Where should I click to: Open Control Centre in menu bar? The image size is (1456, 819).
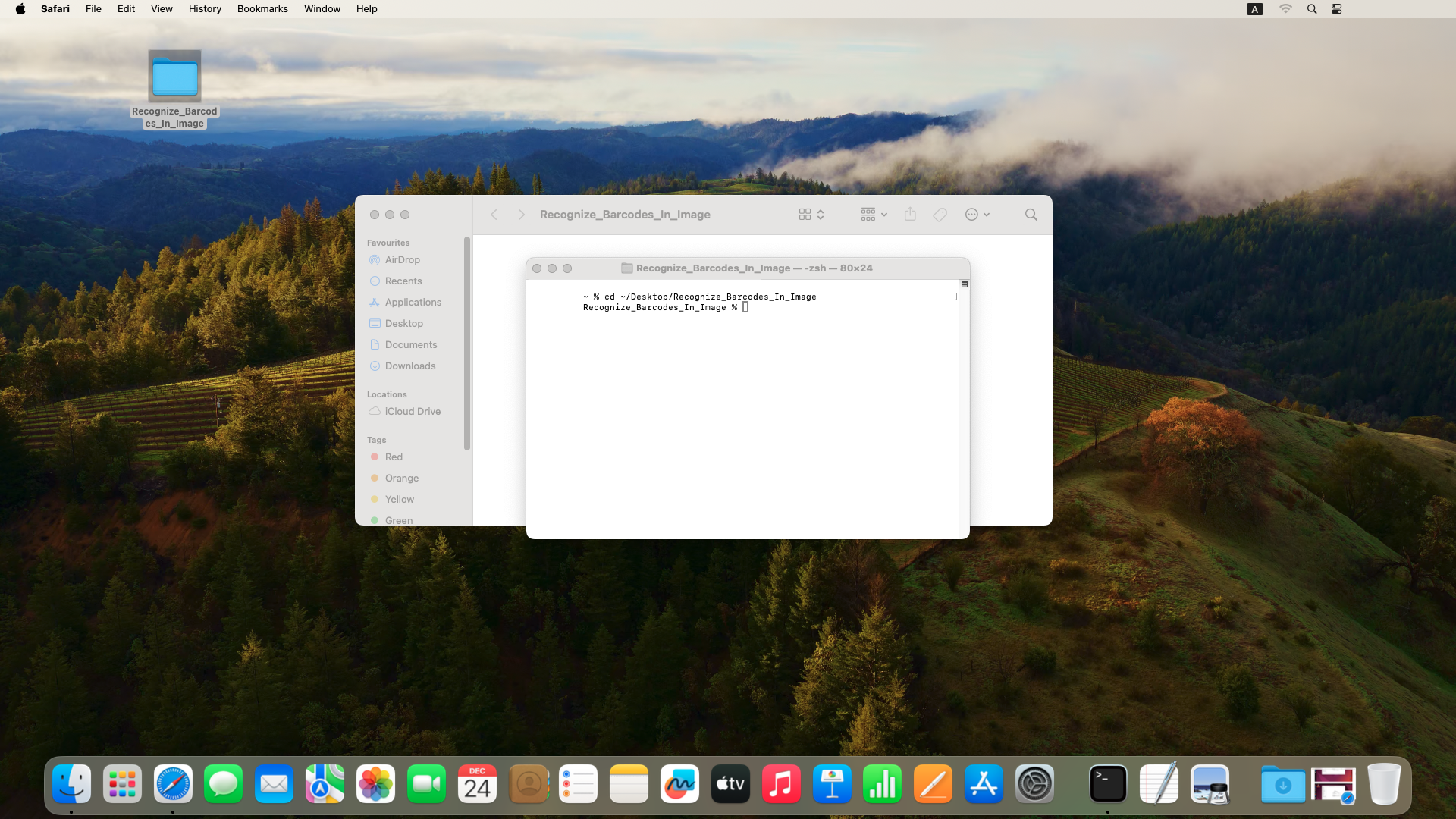point(1336,9)
